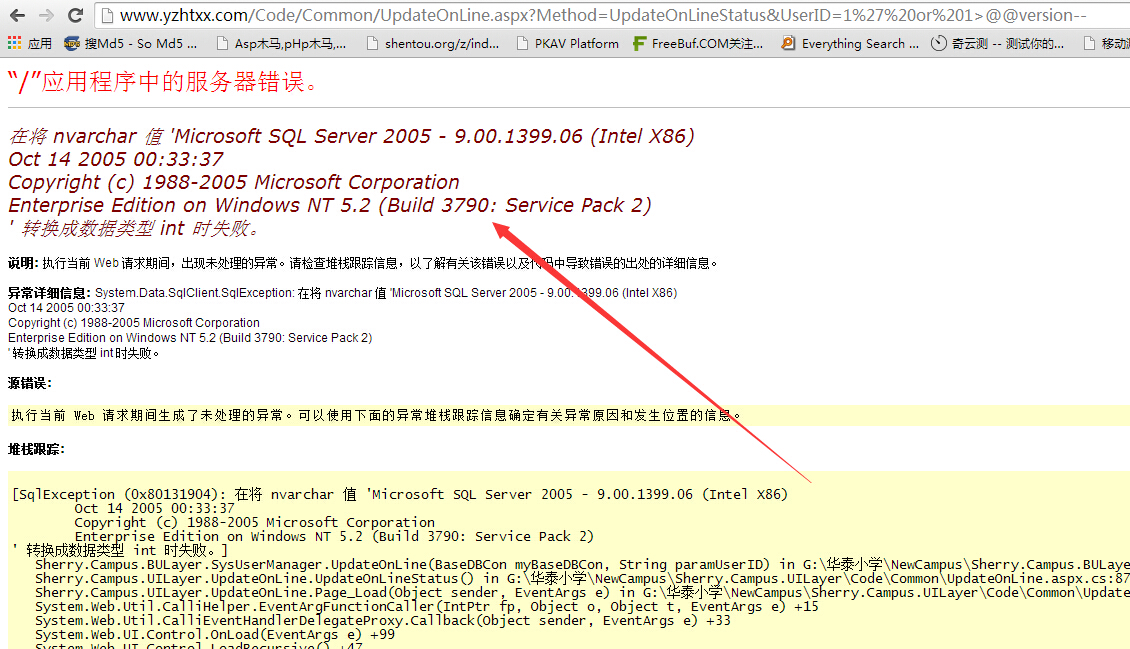
Task: Click the yellow "执行当前 Web 请求期间生成了未处理的异常" source error text
Action: coord(375,416)
